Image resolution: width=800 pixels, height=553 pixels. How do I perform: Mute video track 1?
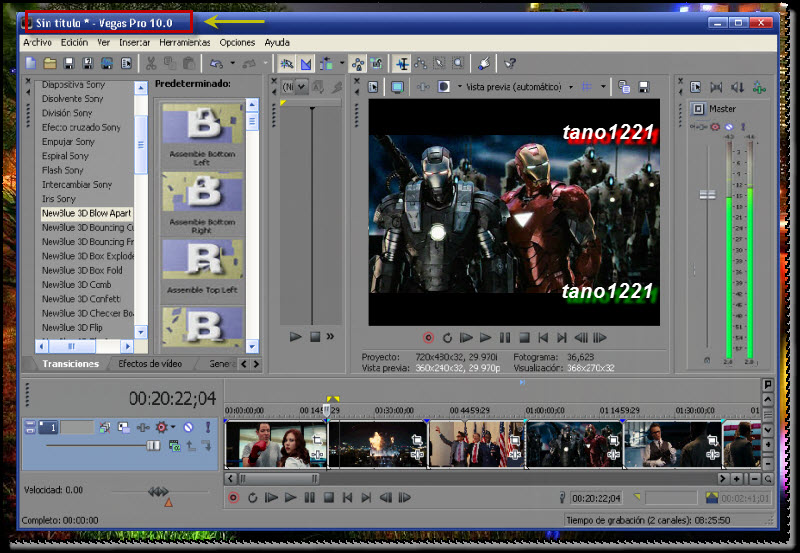188,428
